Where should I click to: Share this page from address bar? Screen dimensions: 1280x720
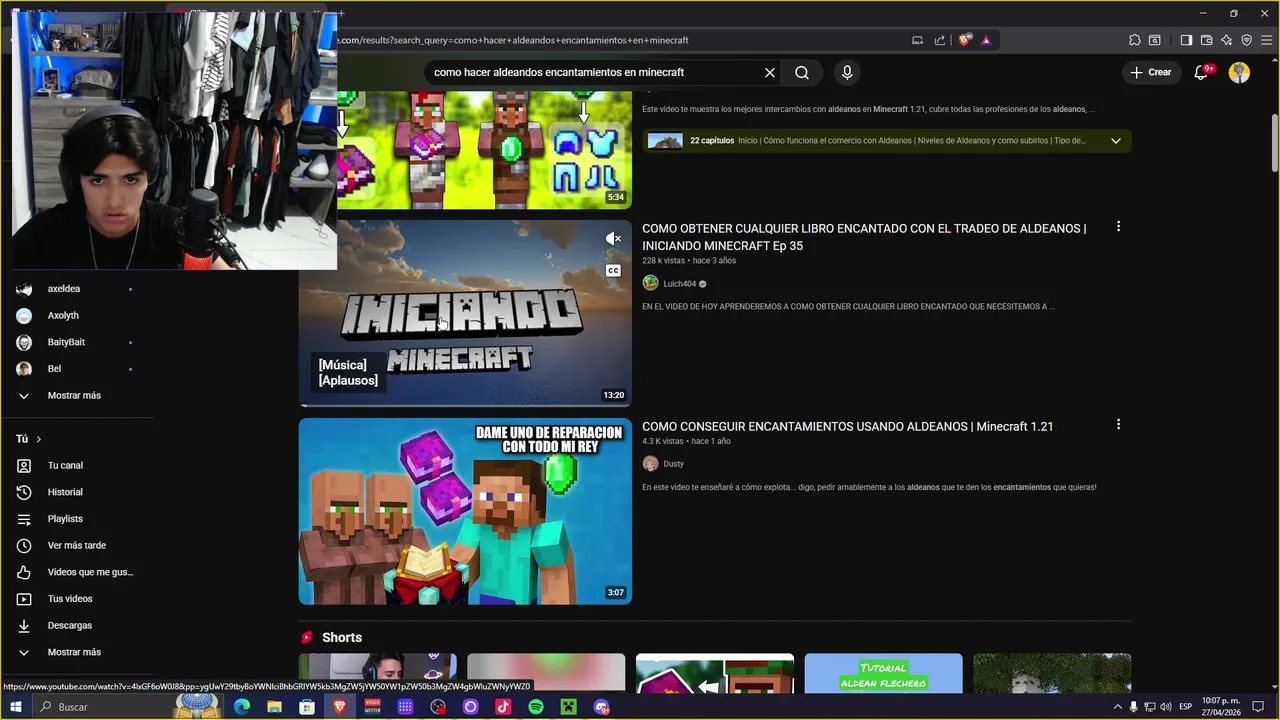940,40
